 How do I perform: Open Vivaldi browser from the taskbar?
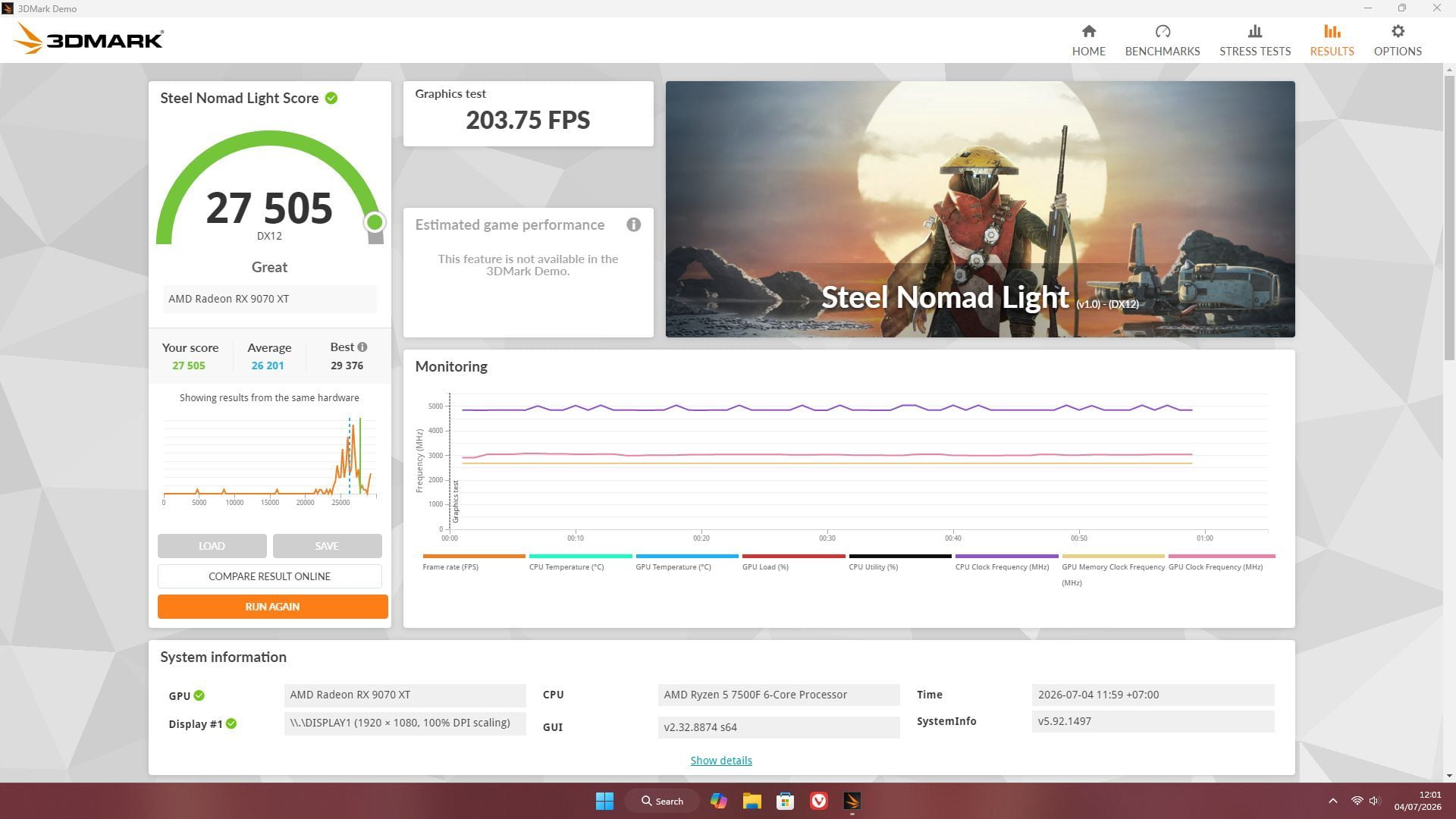pos(818,801)
